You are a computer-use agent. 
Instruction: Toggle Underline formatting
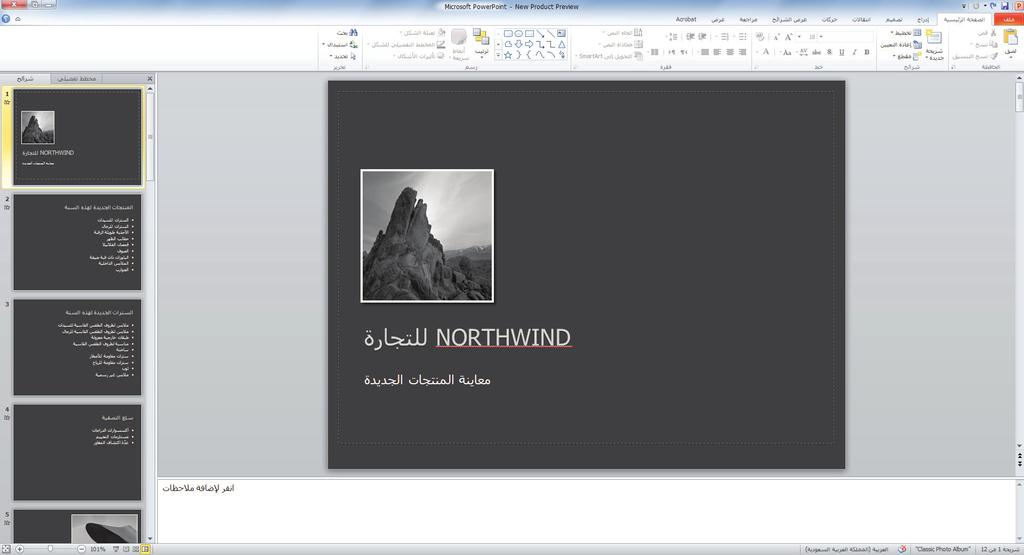[841, 52]
